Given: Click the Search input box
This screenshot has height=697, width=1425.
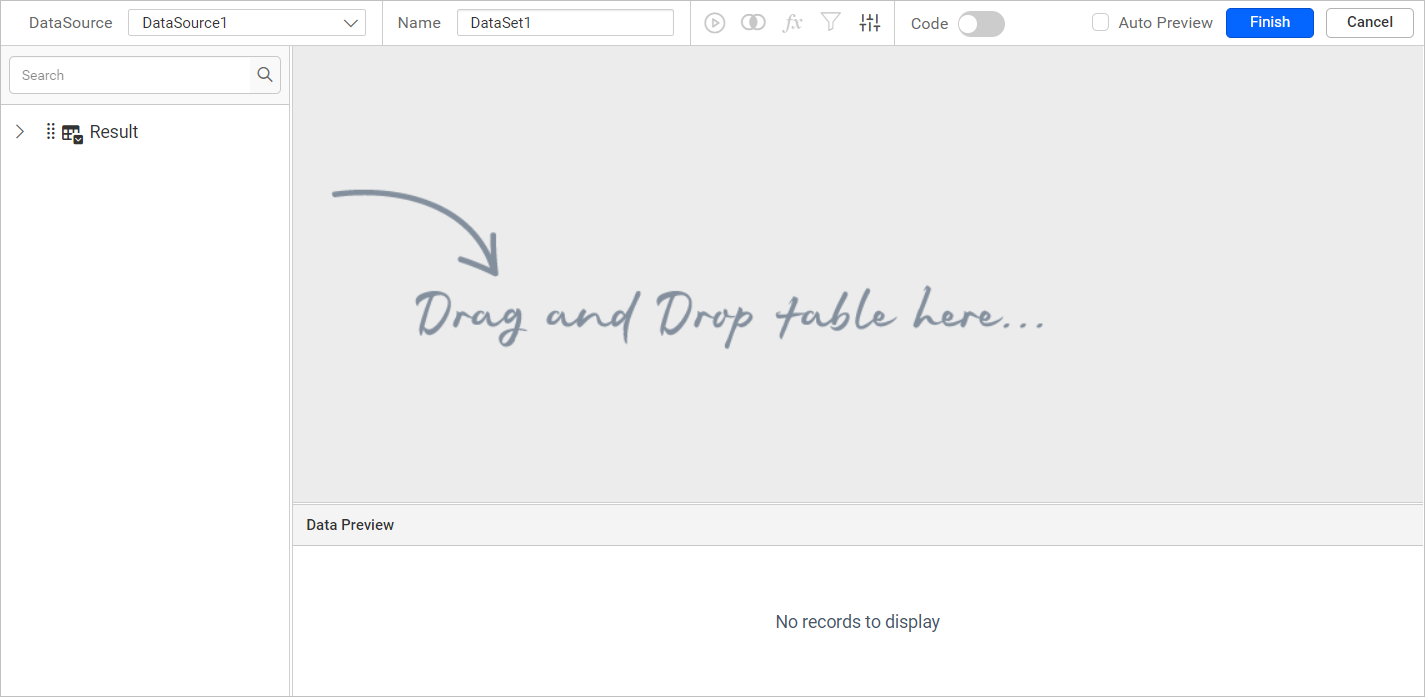Looking at the screenshot, I should [x=130, y=75].
